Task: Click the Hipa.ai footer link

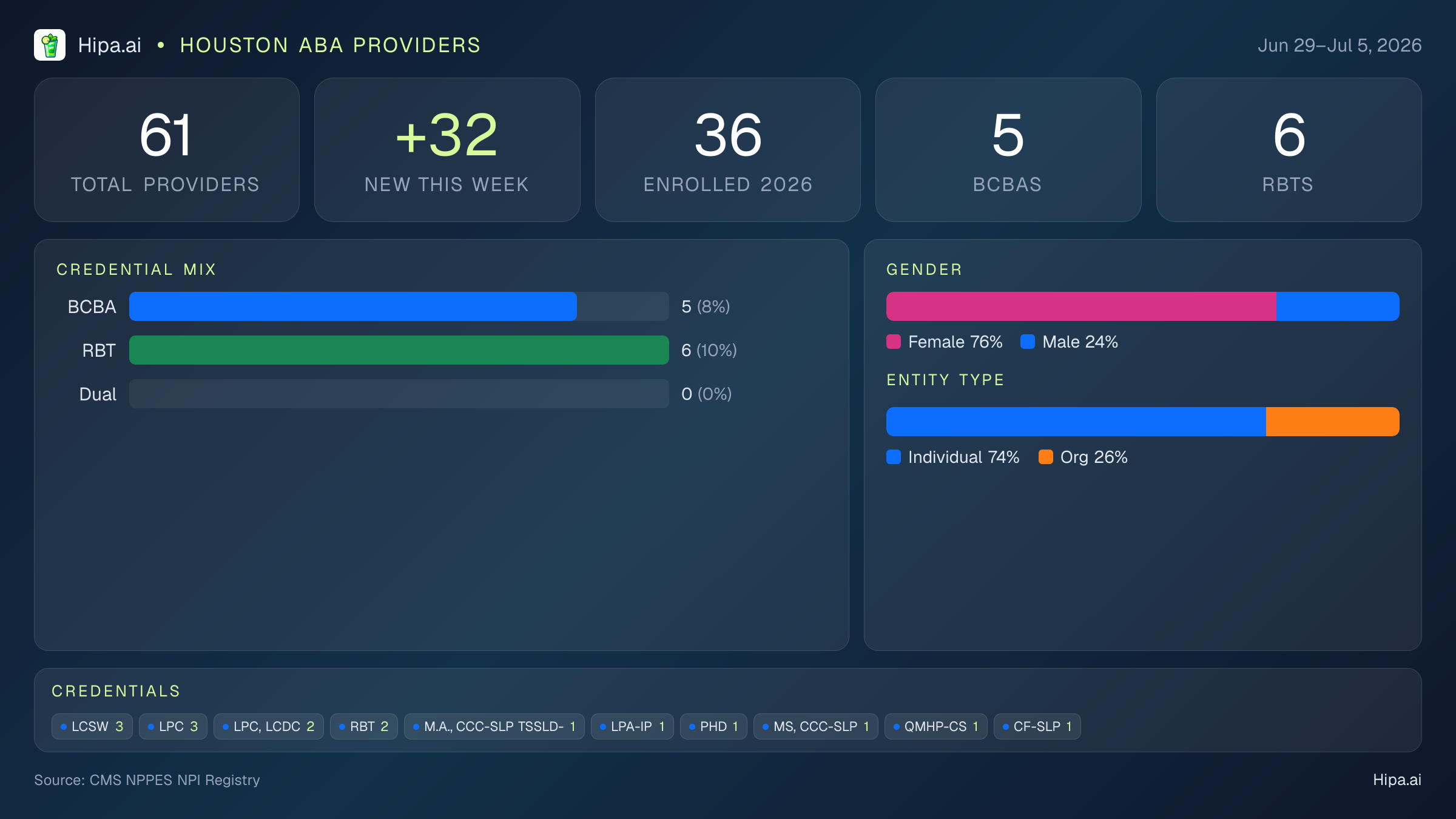Action: coord(1397,780)
